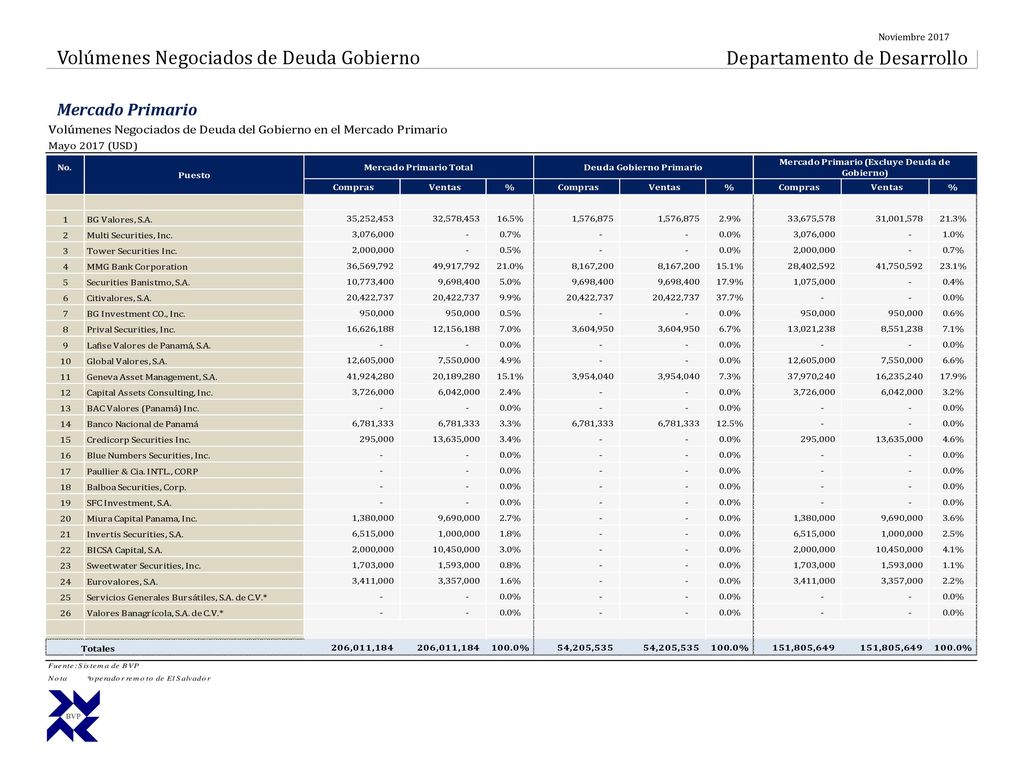1024x768 pixels.
Task: Click Geneva Asset total compras value 41,924,280
Action: [370, 376]
